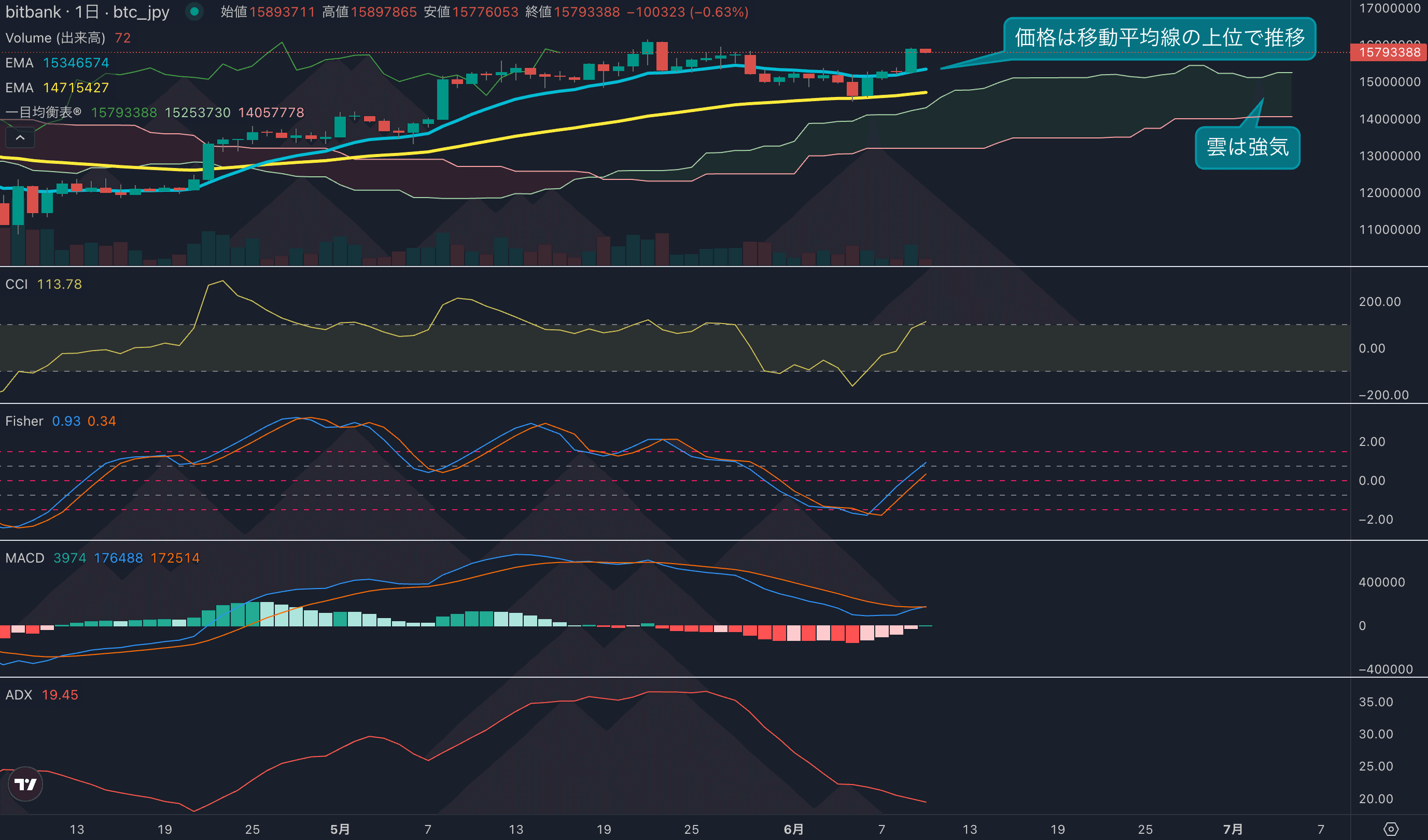The image size is (1428, 840).
Task: Select the 価格は移動平均線の上位で推移 callout
Action: [1159, 38]
